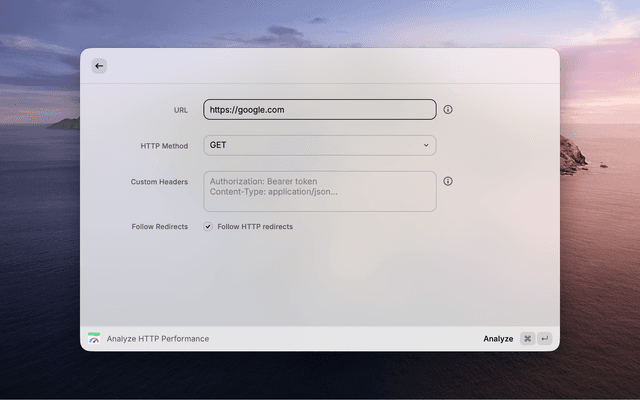
Task: Toggle the Follow HTTP redirects checkbox
Action: (x=208, y=227)
